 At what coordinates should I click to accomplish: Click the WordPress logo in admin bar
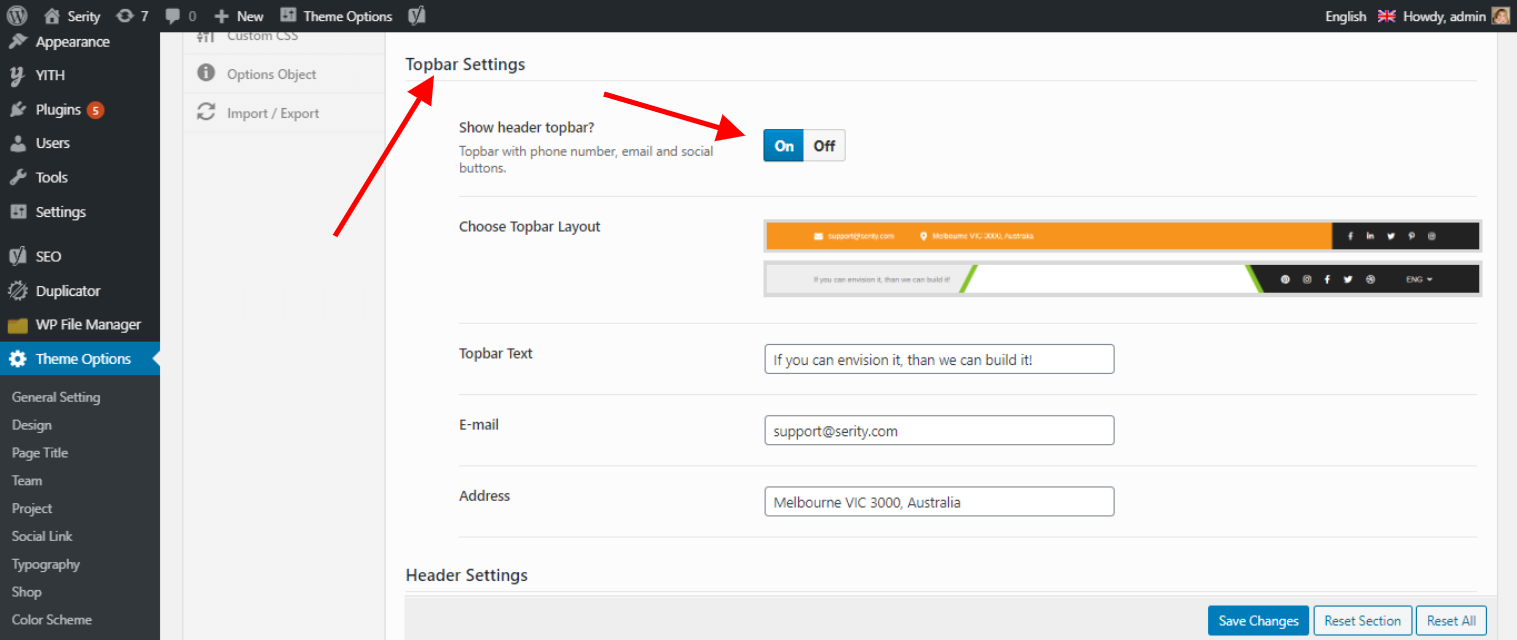click(x=17, y=16)
